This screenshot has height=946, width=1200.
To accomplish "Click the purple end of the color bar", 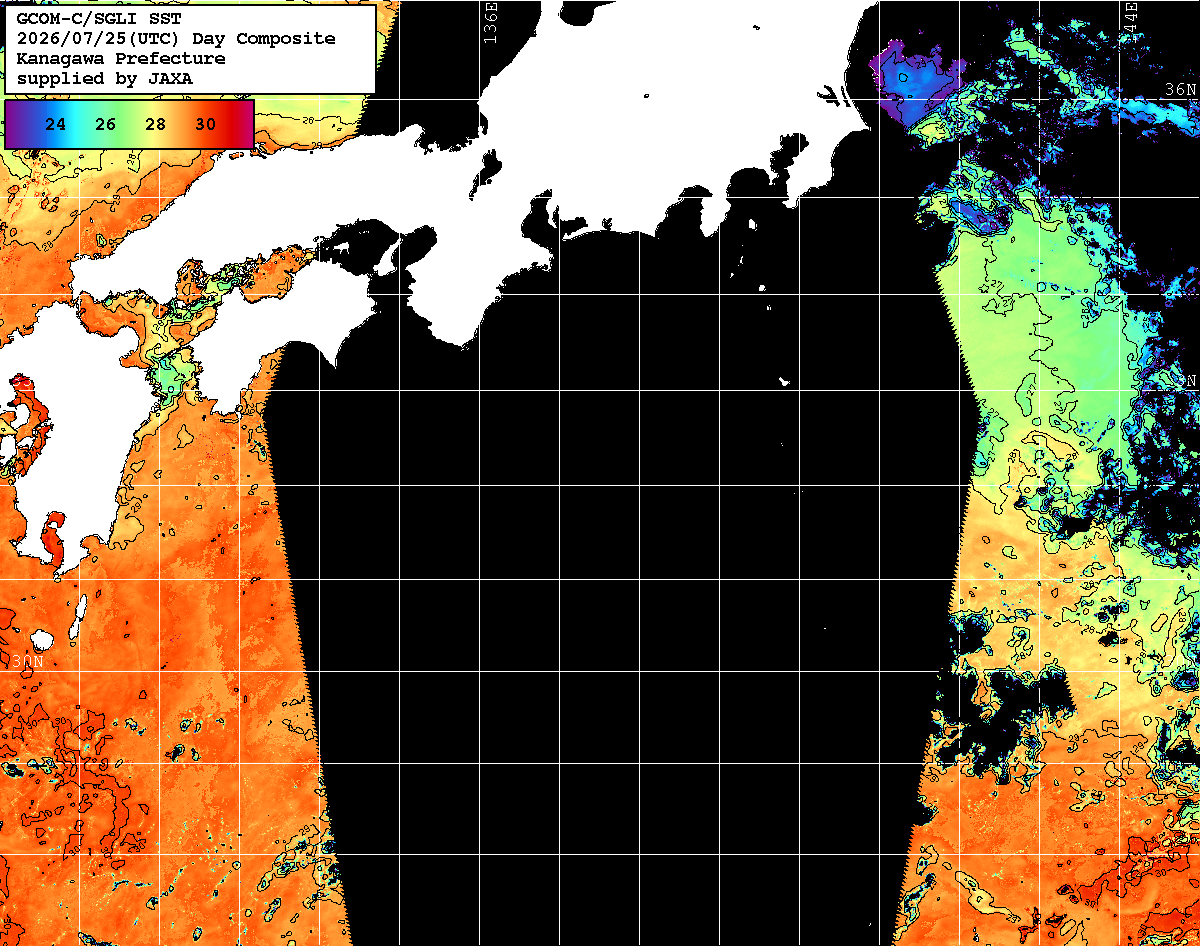I will 15,125.
